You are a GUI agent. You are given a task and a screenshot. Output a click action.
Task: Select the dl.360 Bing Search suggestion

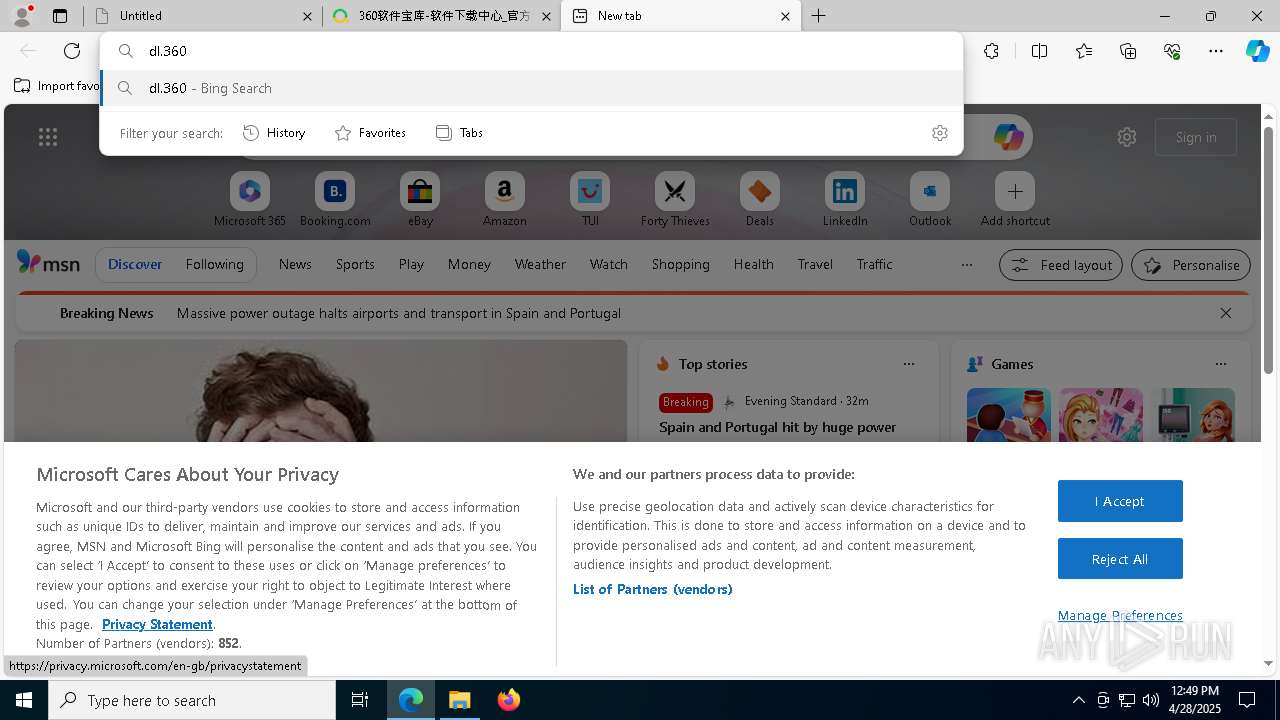531,88
